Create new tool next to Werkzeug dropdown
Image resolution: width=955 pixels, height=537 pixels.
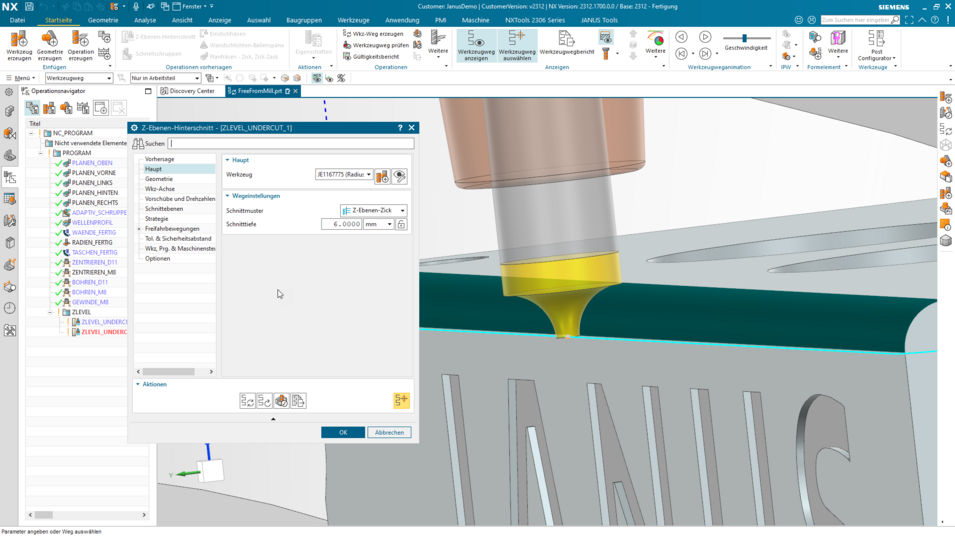[382, 177]
